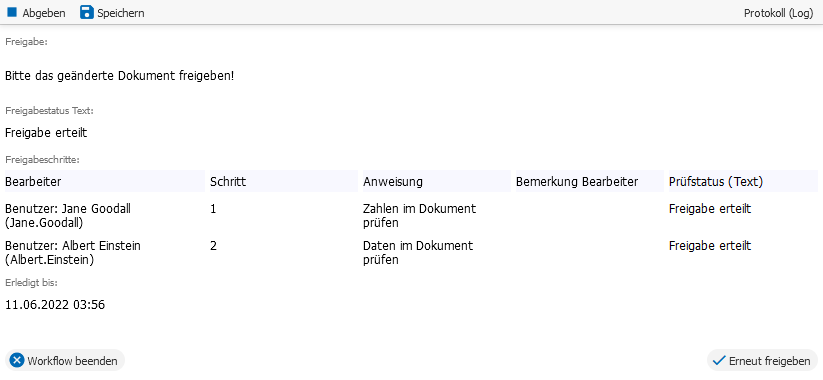The width and height of the screenshot is (823, 380).
Task: Click the instruction 'Zahlen im Dokument prüfen'
Action: 419,216
